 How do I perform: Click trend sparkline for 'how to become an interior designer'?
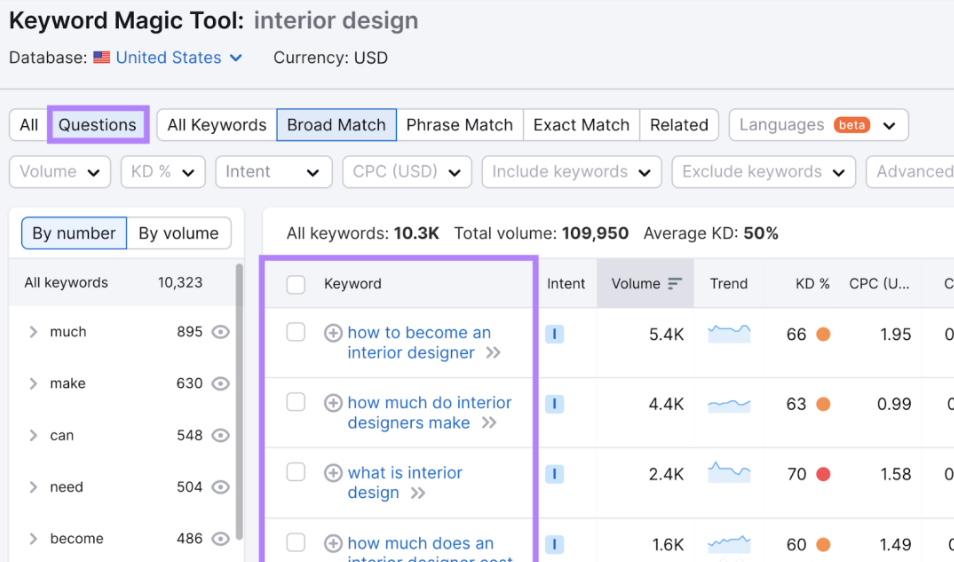tap(729, 334)
